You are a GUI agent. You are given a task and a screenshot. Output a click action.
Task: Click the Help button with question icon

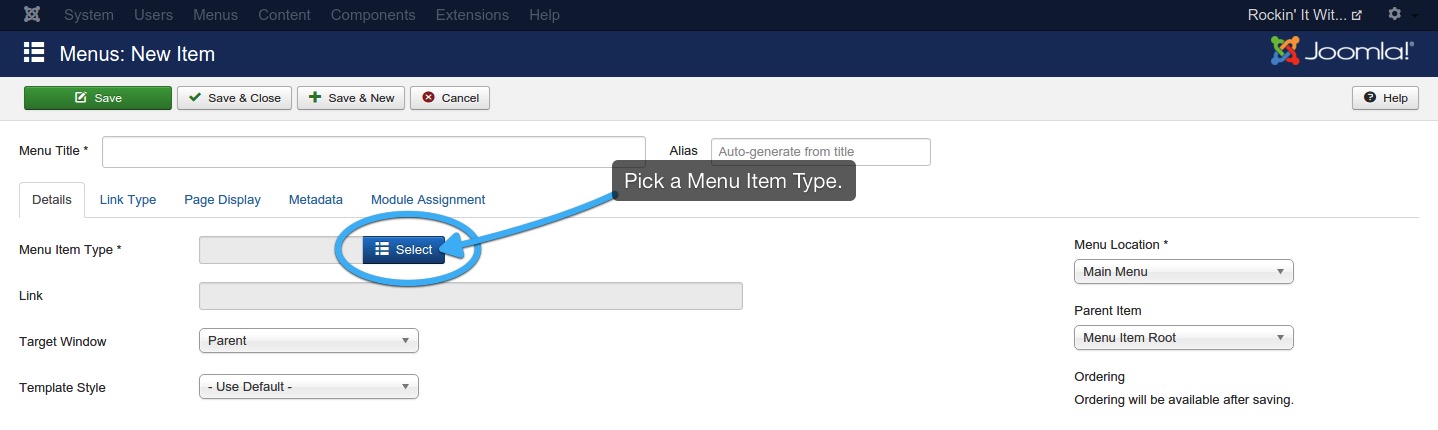tap(1385, 98)
